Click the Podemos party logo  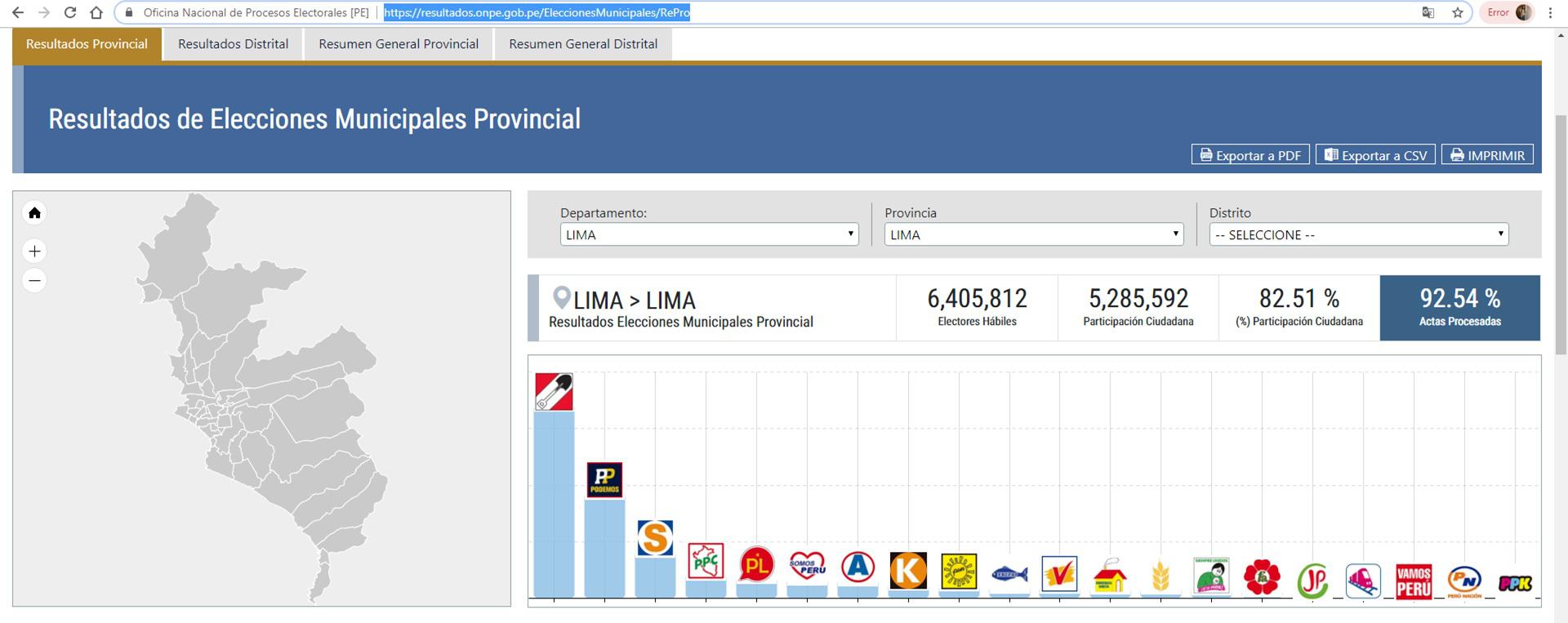pyautogui.click(x=604, y=480)
